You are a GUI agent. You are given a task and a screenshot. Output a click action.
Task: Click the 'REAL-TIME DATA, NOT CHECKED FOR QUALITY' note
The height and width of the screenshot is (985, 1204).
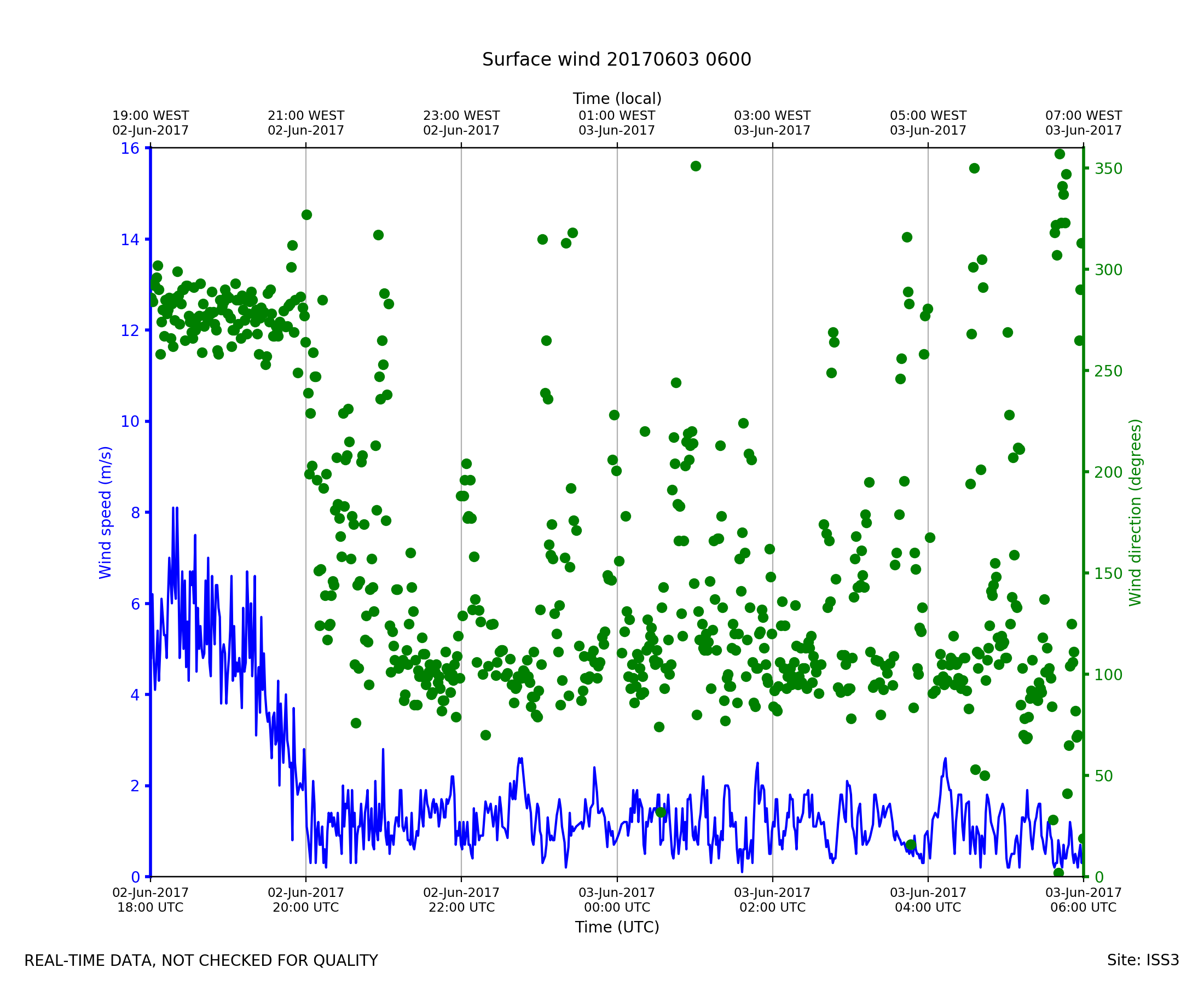pos(201,960)
